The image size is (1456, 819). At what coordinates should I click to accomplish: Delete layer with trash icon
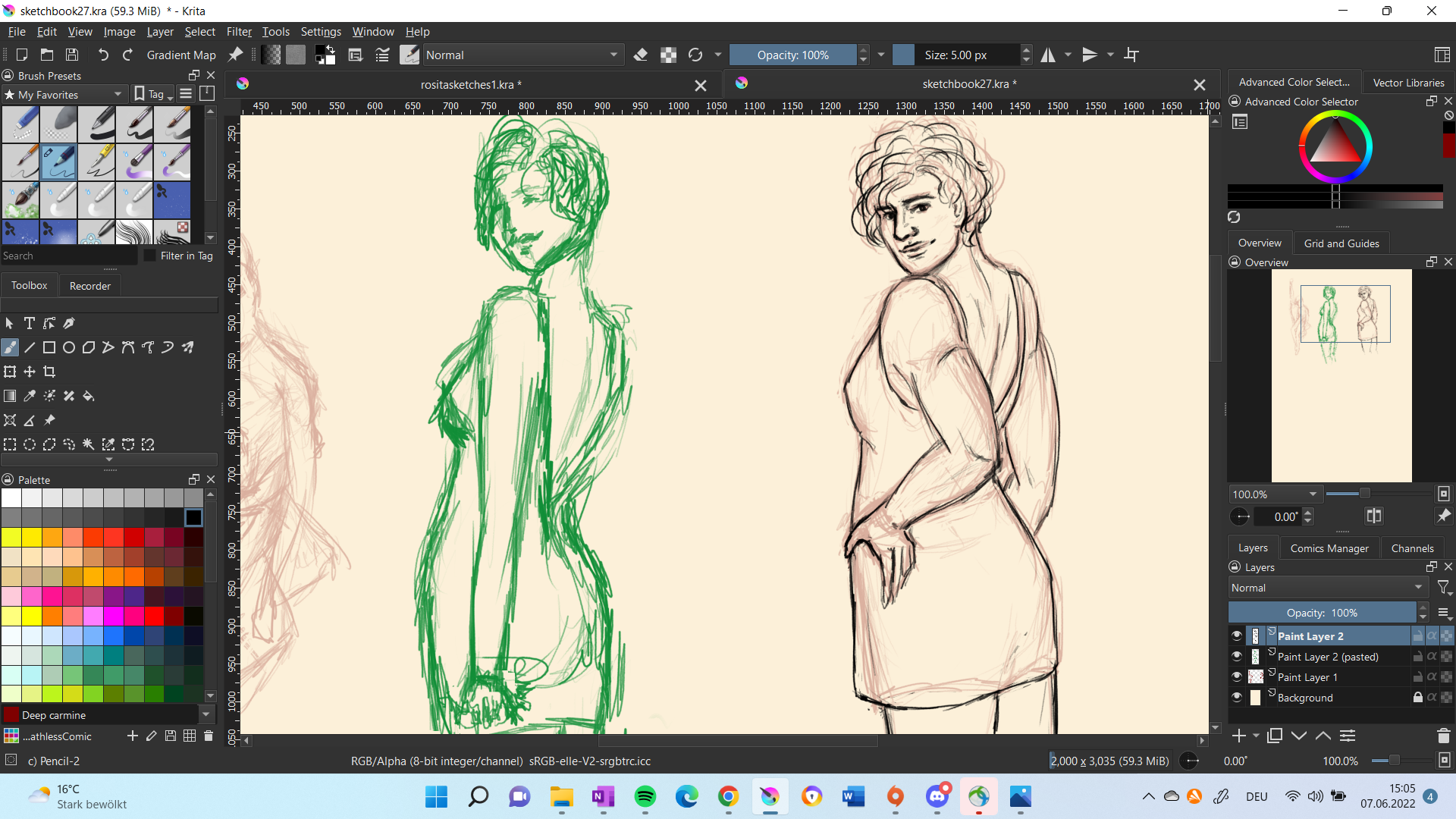pos(1443,736)
